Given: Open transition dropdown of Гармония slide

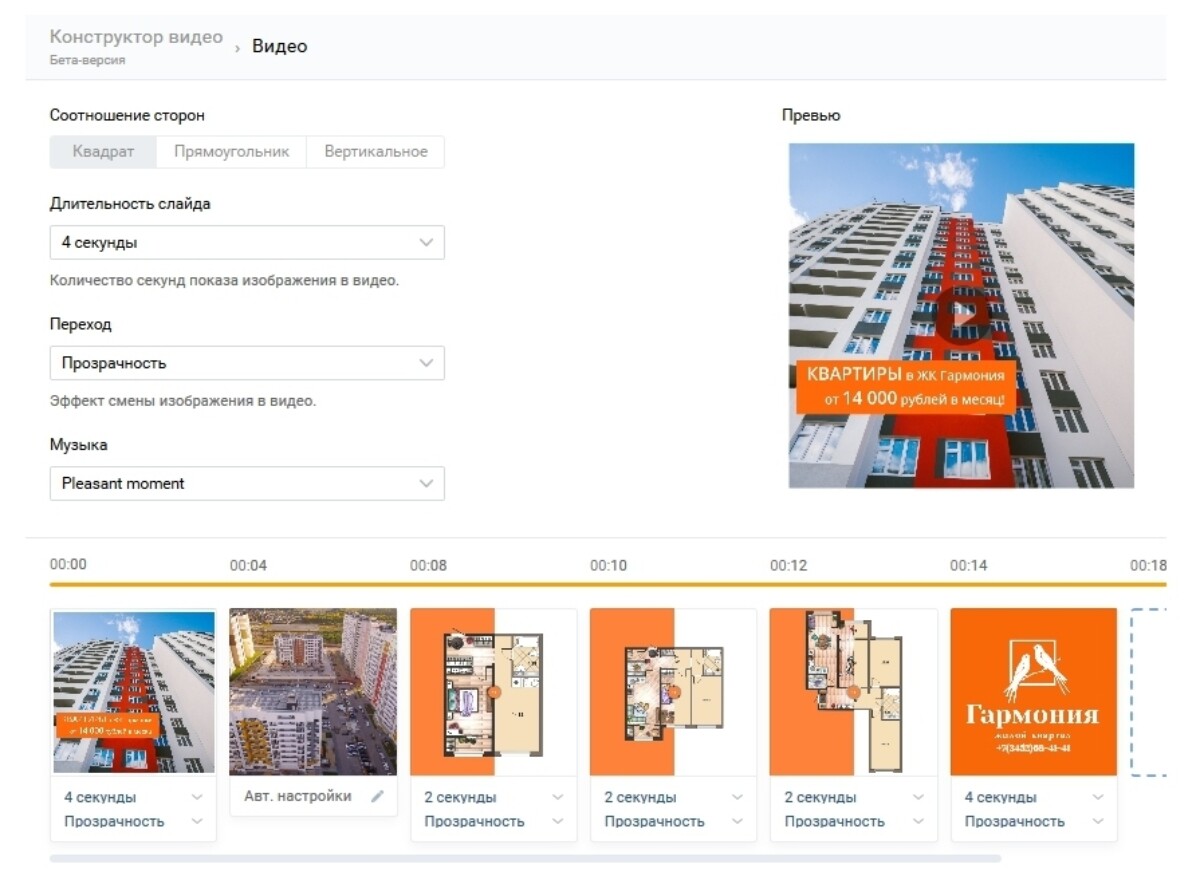Looking at the screenshot, I should tap(1033, 821).
